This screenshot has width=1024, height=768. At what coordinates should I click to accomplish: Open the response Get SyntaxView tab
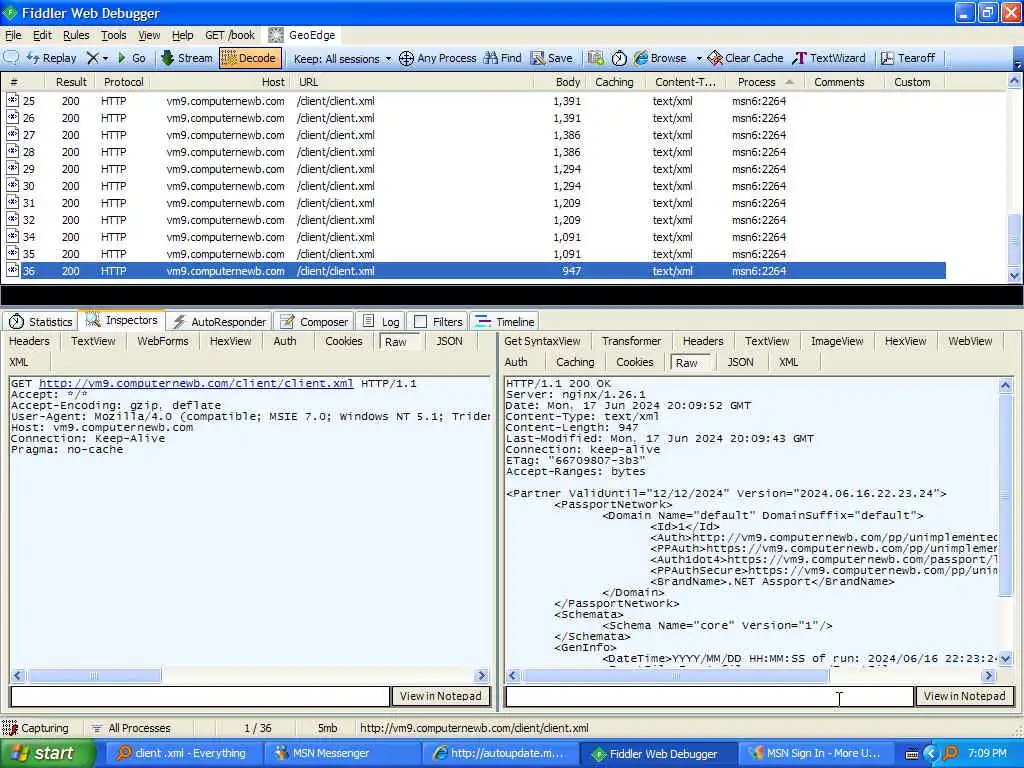coord(542,341)
